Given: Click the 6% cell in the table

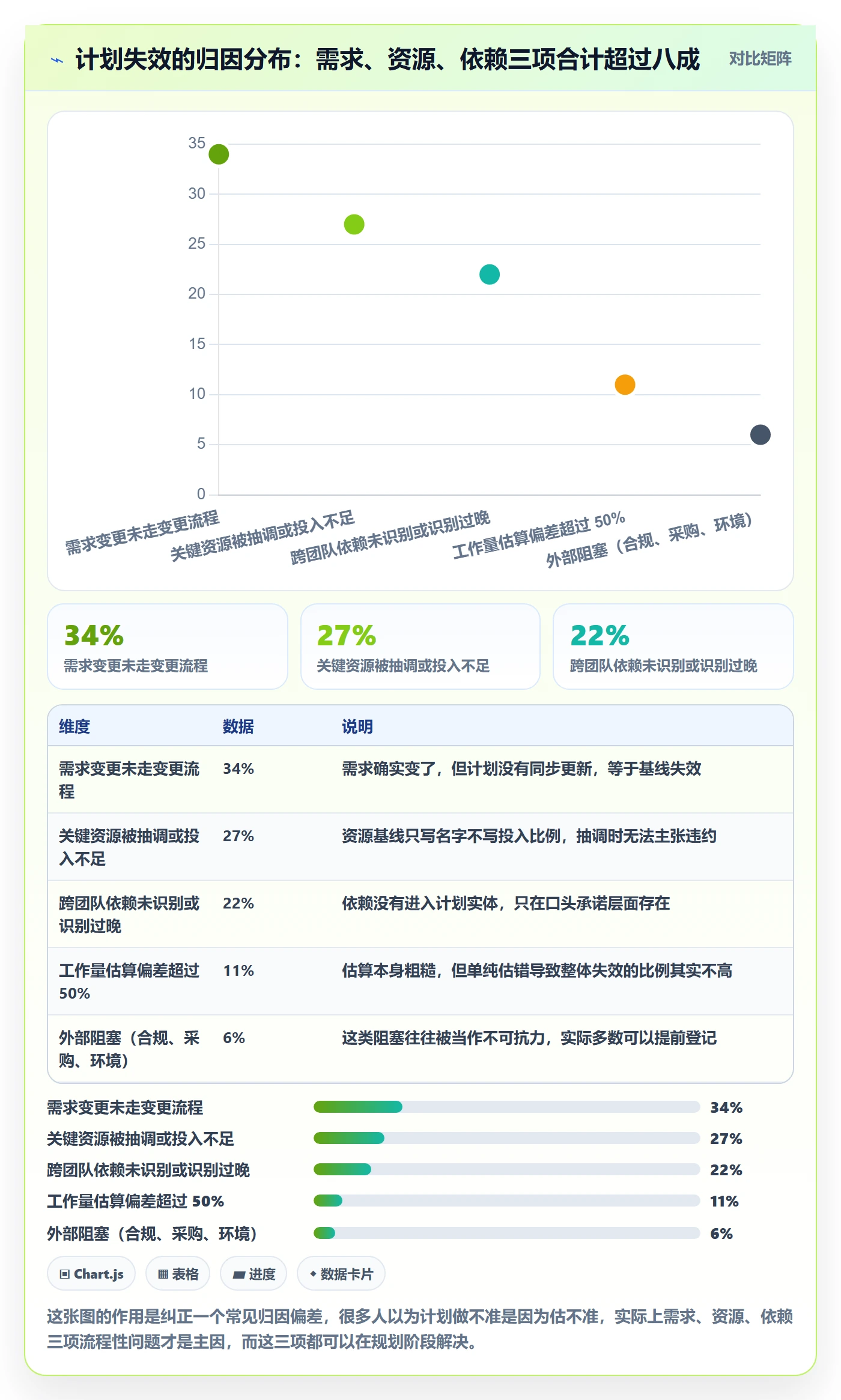Looking at the screenshot, I should point(234,1038).
